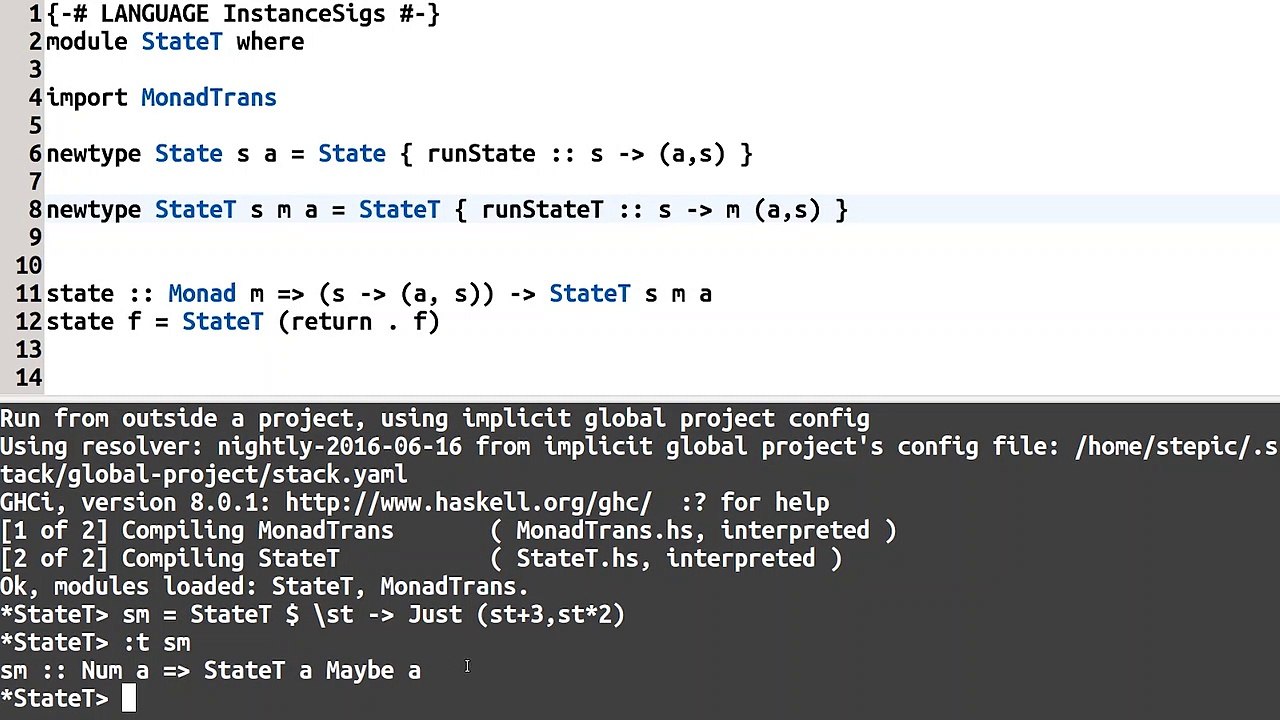Place cursor on line number 8
This screenshot has height=720, width=1280.
pyautogui.click(x=35, y=210)
